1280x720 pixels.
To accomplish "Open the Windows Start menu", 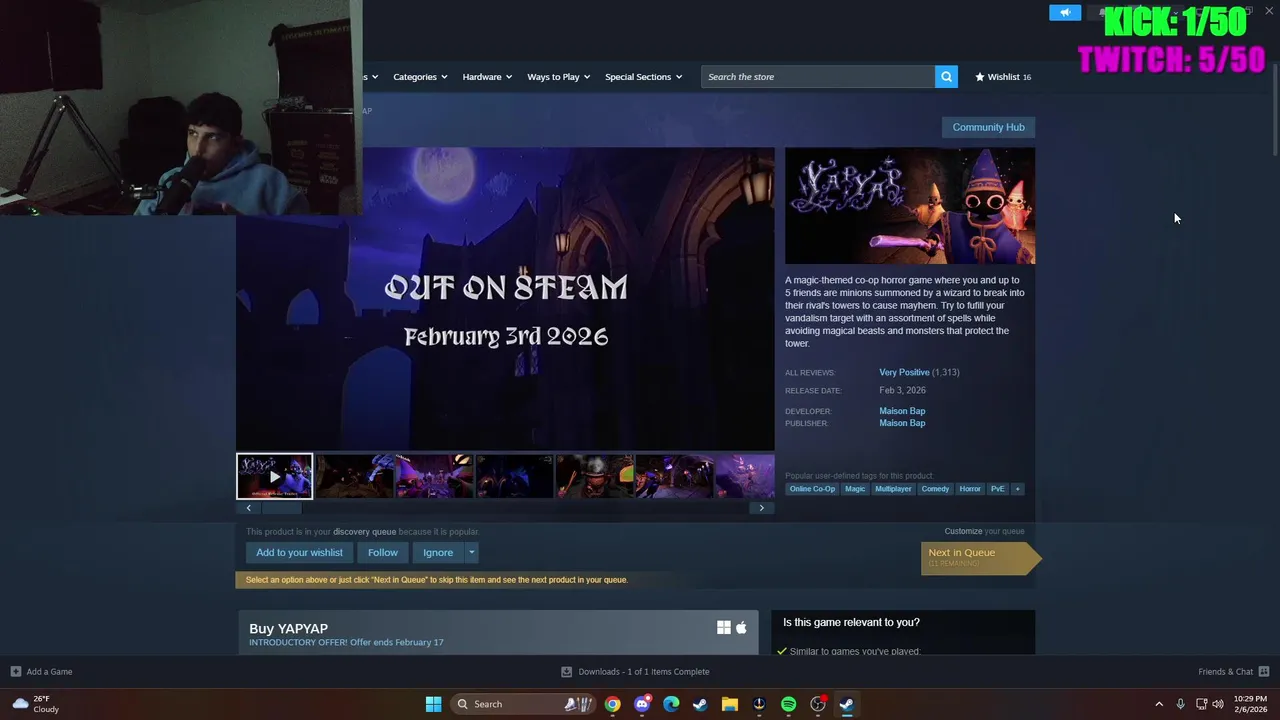I will tap(433, 704).
